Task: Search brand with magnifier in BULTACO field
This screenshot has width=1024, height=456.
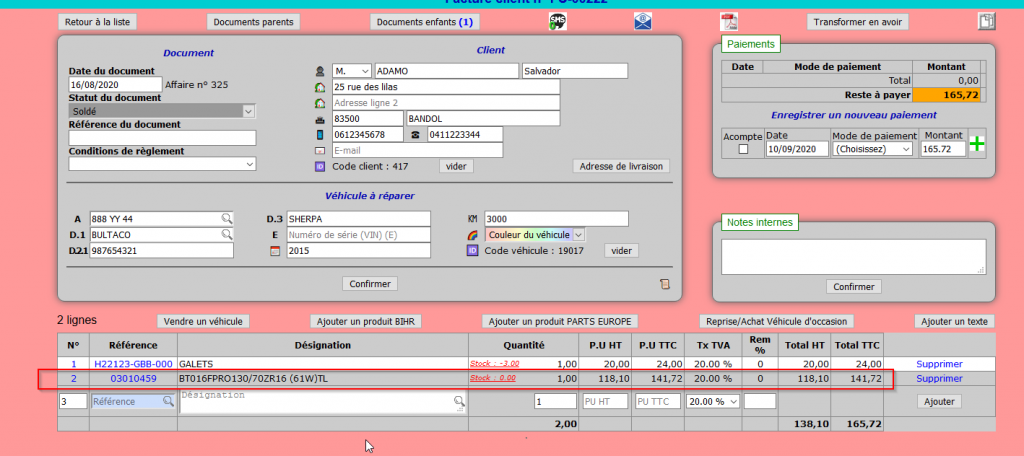Action: [226, 234]
